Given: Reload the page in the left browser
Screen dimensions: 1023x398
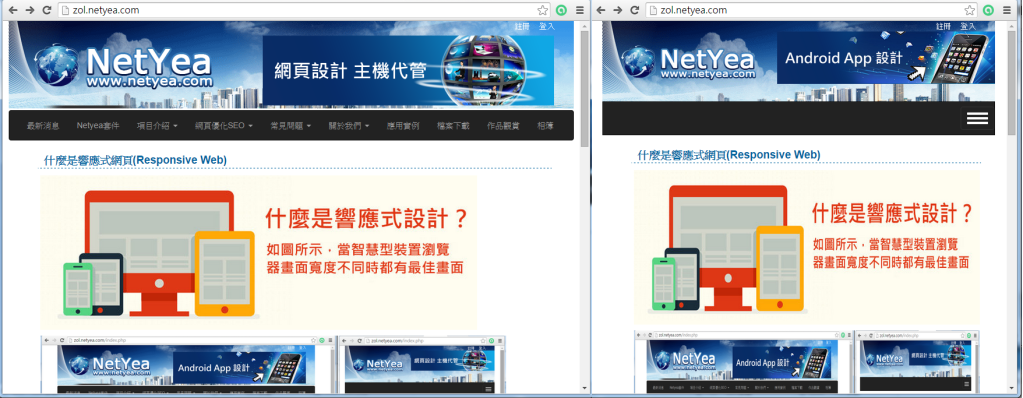Looking at the screenshot, I should tap(46, 10).
